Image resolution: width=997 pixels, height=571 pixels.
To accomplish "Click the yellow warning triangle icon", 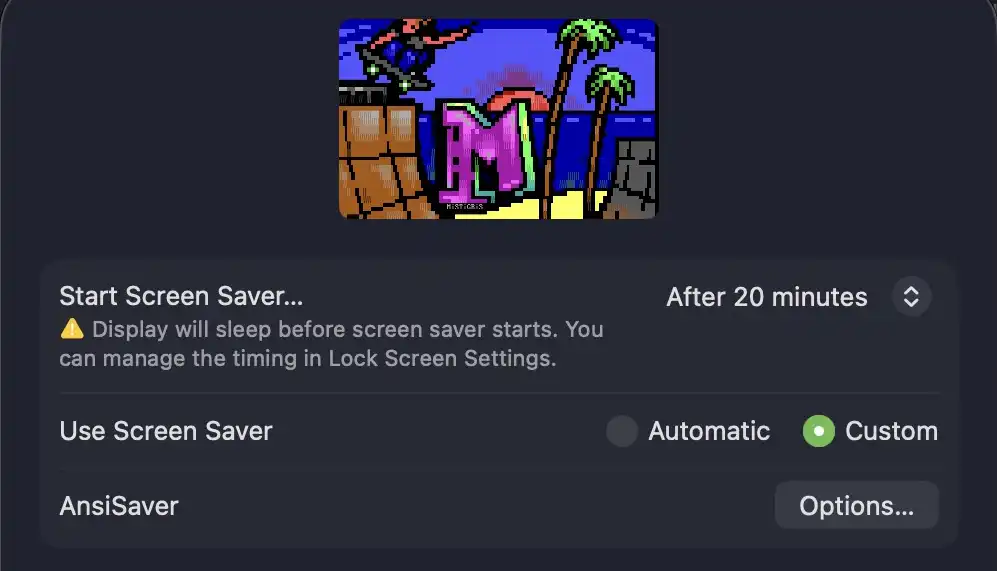I will 72,329.
